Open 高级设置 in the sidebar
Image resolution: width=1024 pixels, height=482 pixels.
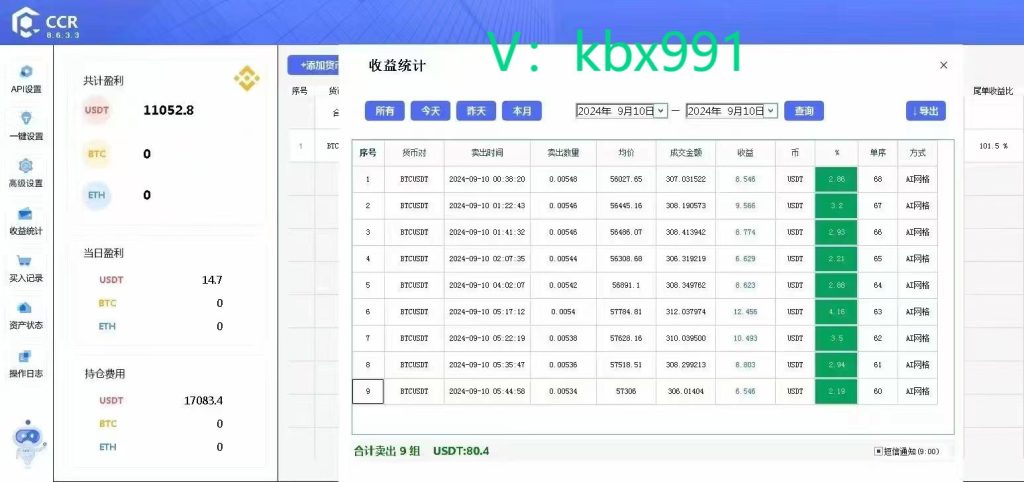point(26,172)
